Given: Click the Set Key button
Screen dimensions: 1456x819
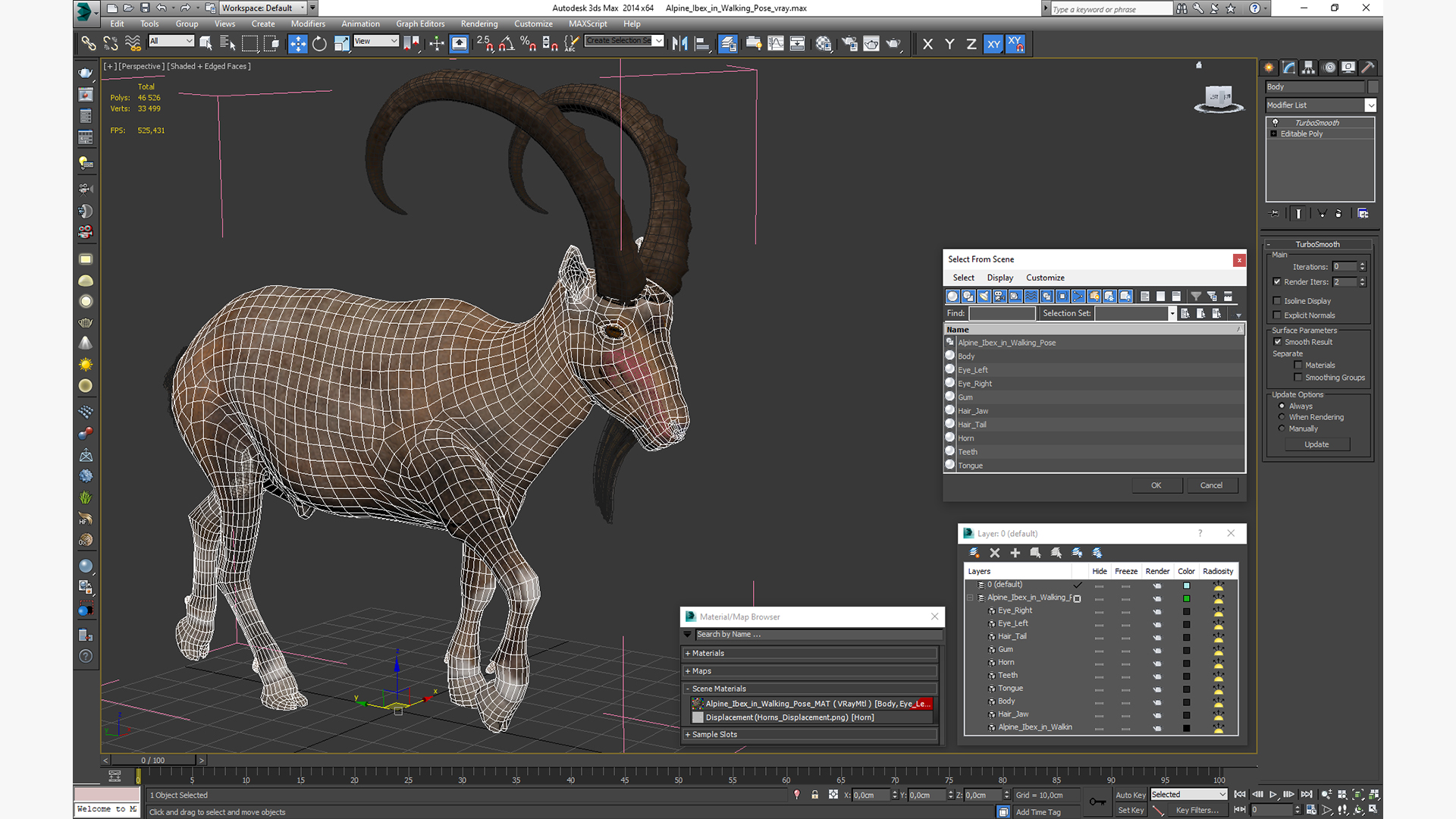Looking at the screenshot, I should [x=1130, y=810].
